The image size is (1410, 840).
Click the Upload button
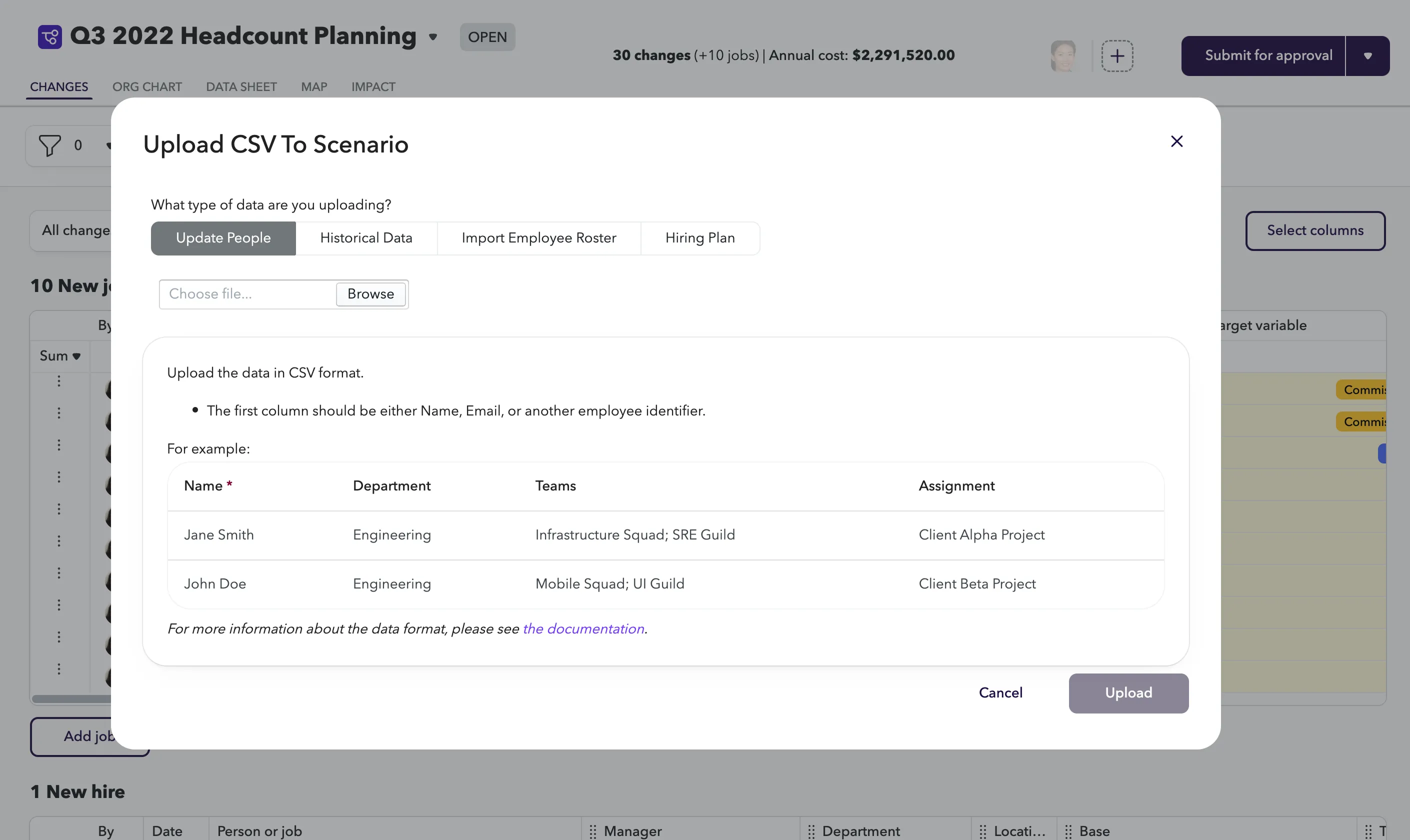pos(1128,693)
